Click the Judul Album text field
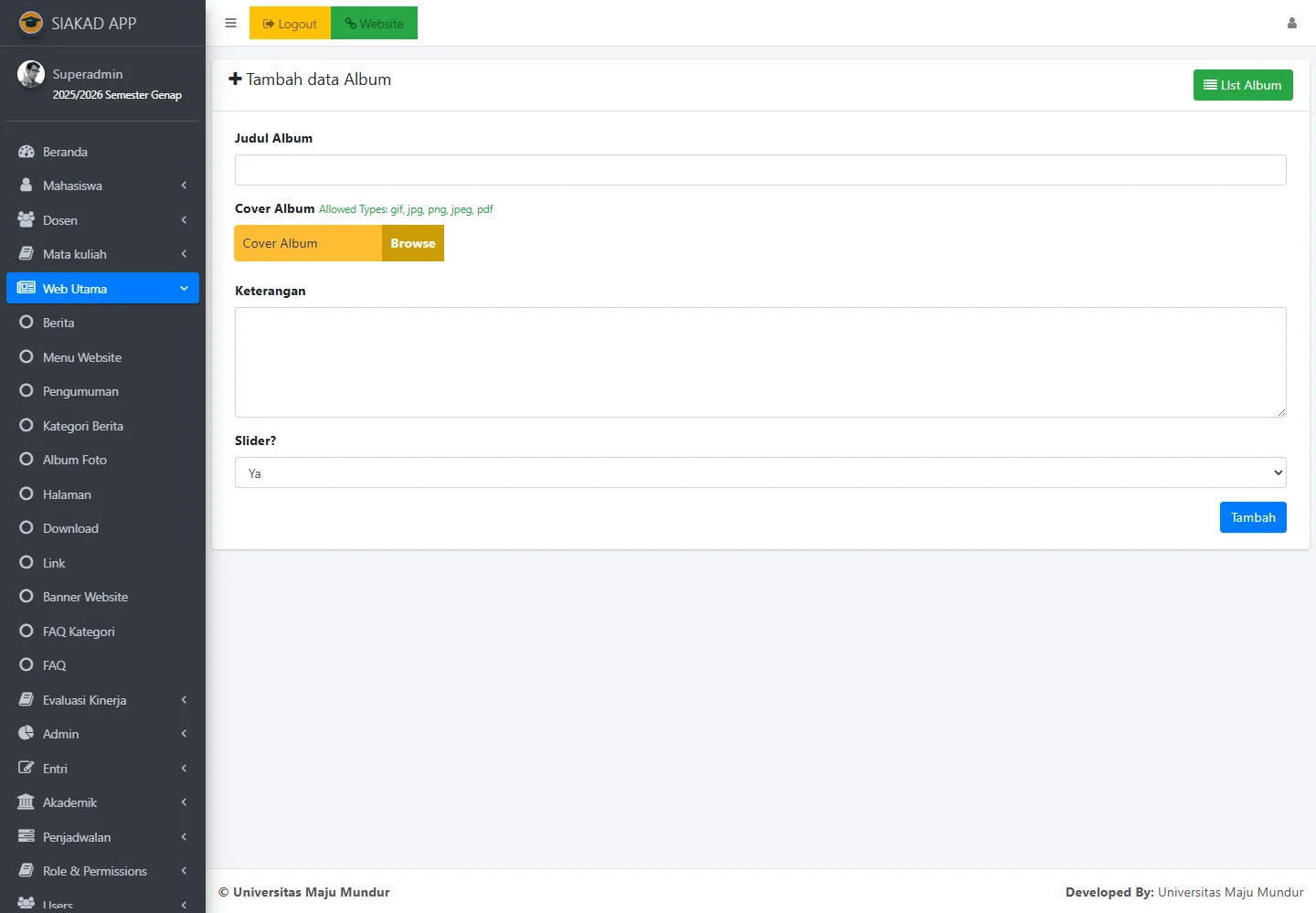Viewport: 1316px width, 913px height. pos(759,170)
